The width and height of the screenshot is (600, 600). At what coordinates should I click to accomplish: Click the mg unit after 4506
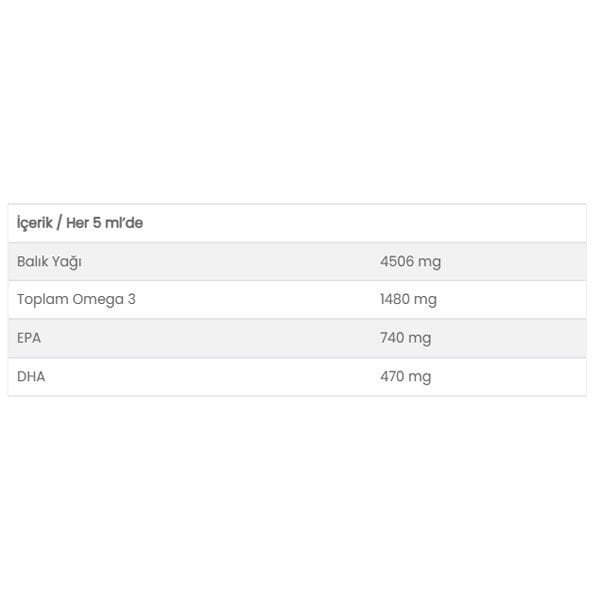point(430,262)
